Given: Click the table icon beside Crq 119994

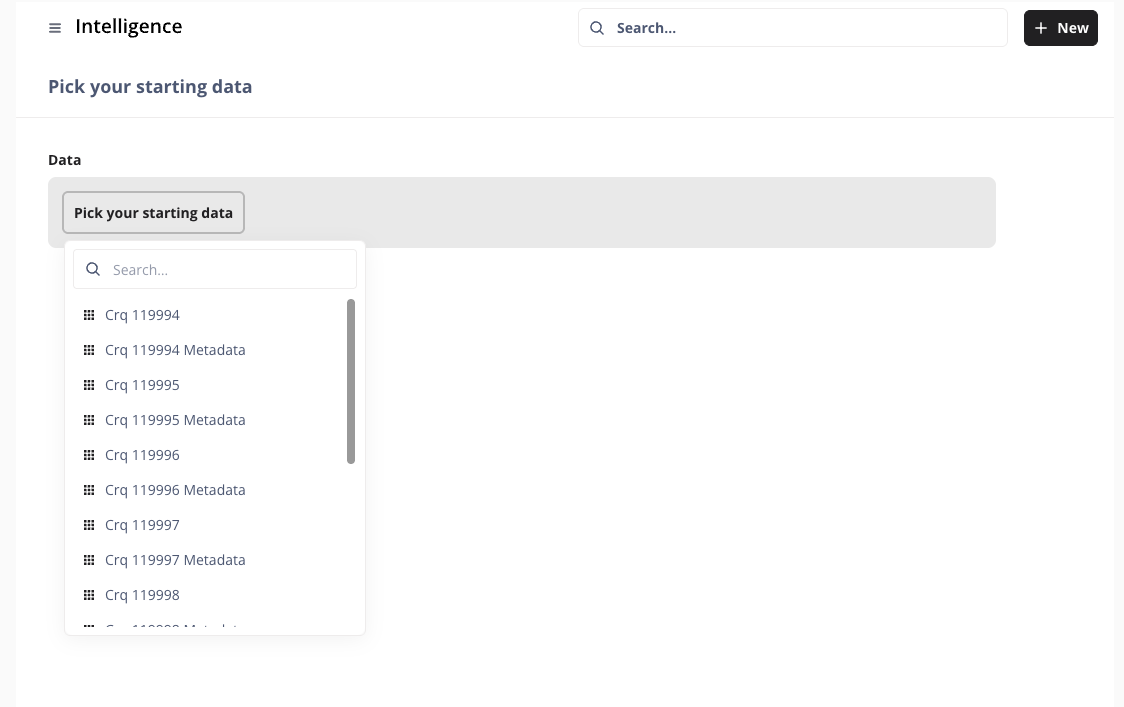Looking at the screenshot, I should click(89, 315).
